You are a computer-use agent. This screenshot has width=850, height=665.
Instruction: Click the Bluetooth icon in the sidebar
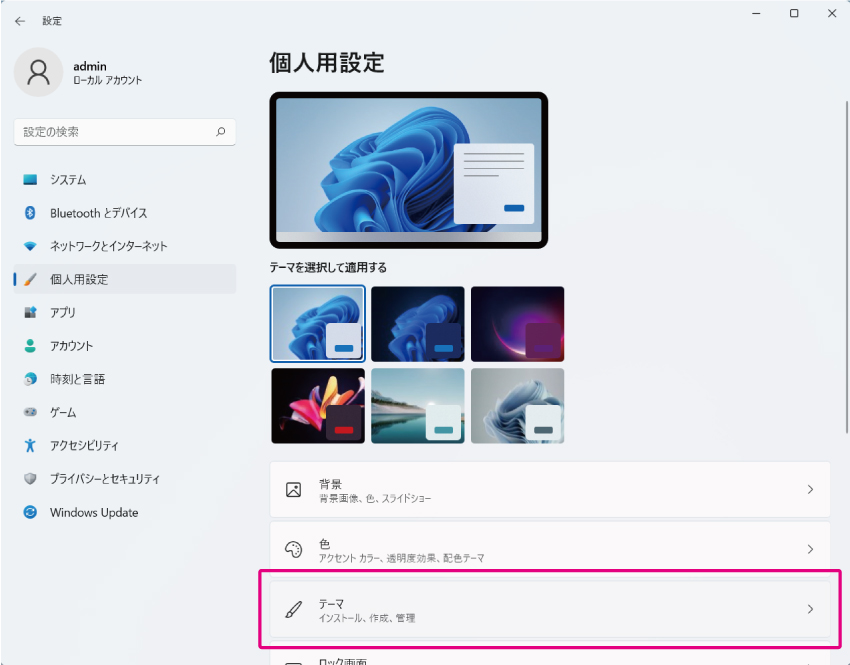30,213
